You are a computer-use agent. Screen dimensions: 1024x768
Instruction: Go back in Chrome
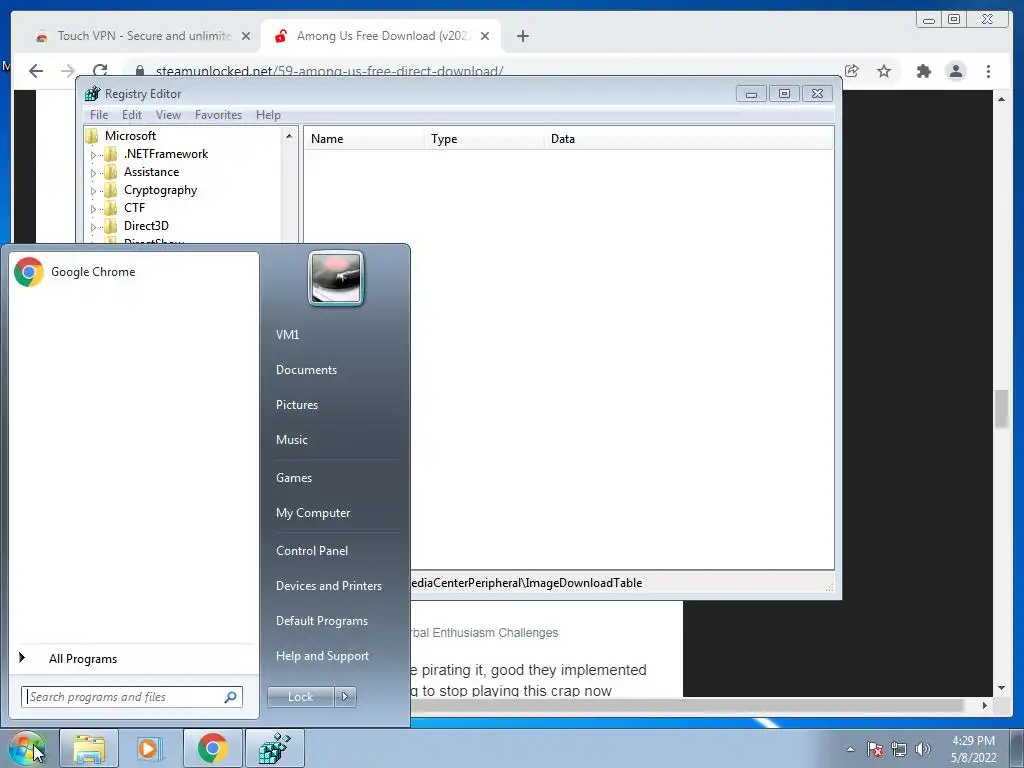coord(36,71)
